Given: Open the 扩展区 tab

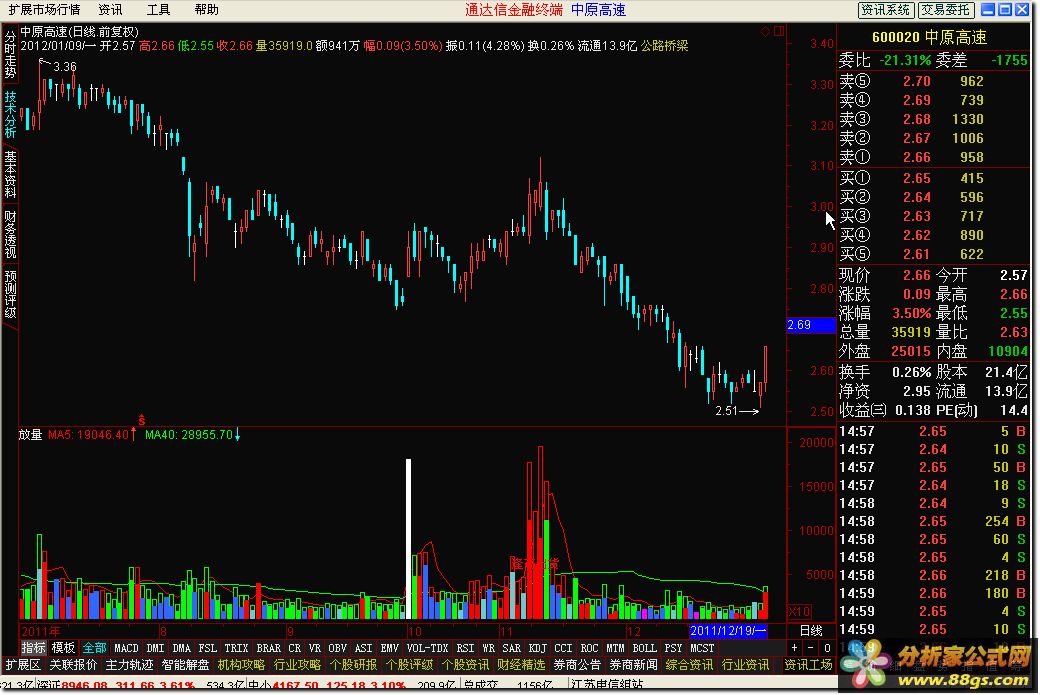Looking at the screenshot, I should pyautogui.click(x=23, y=664).
